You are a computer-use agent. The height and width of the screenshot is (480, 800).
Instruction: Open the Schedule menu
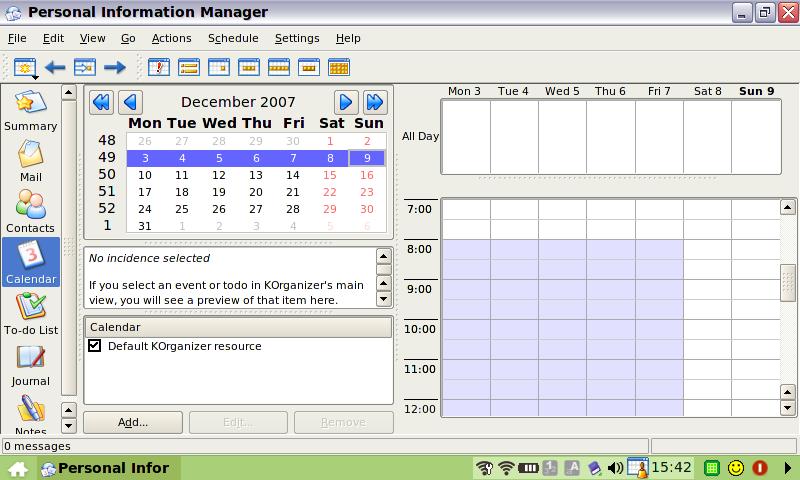pyautogui.click(x=233, y=38)
